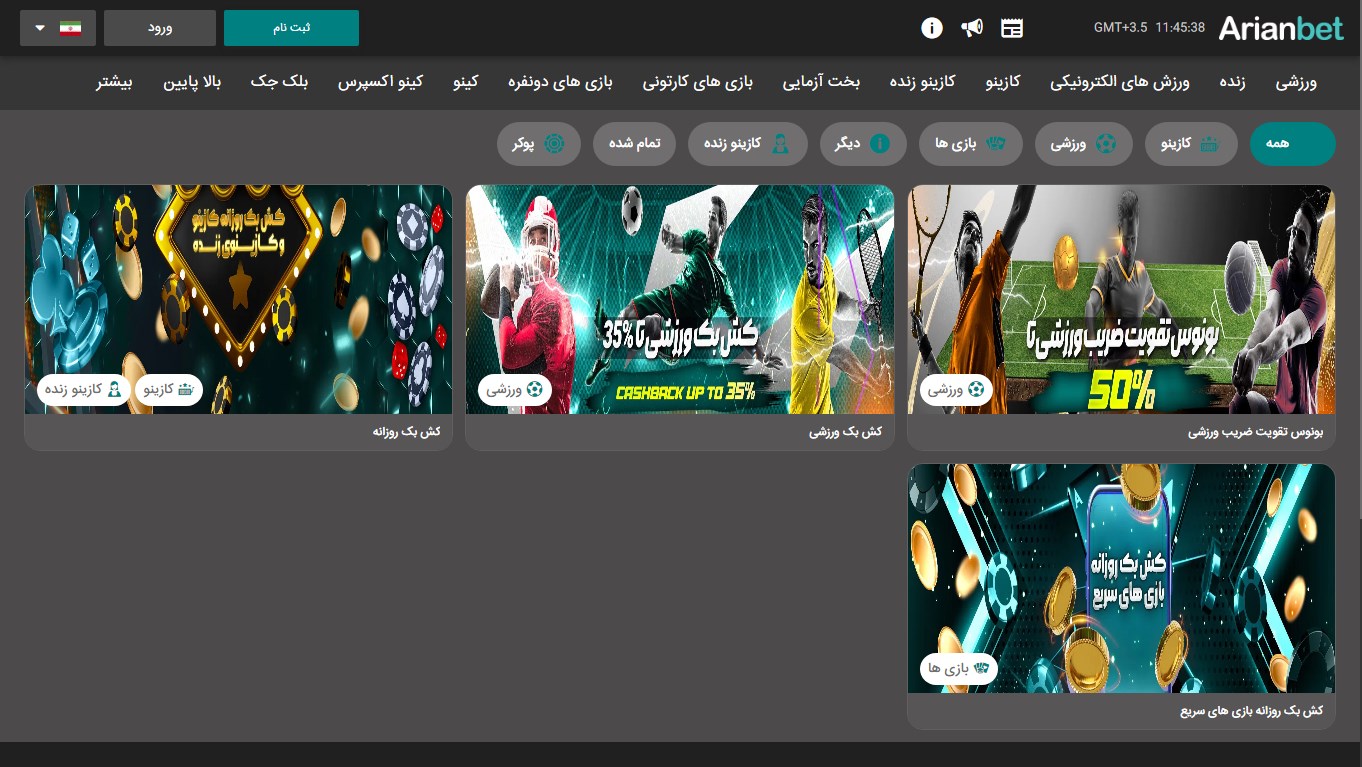The height and width of the screenshot is (767, 1362).
Task: Show the تمام شده promotions
Action: tap(634, 144)
